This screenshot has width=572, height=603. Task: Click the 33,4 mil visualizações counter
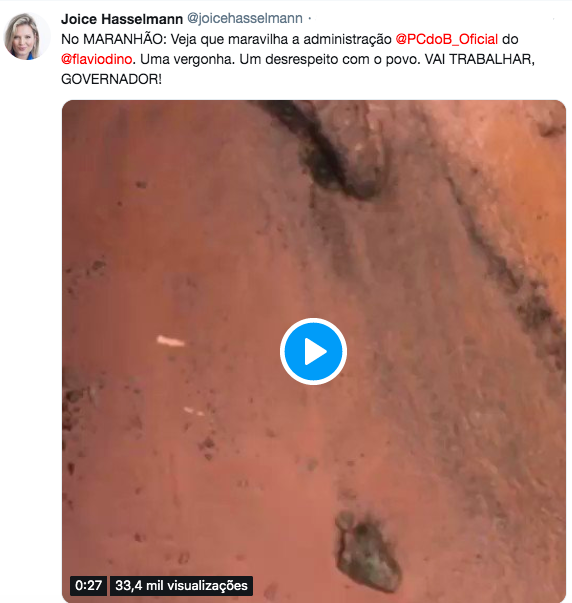(x=181, y=585)
